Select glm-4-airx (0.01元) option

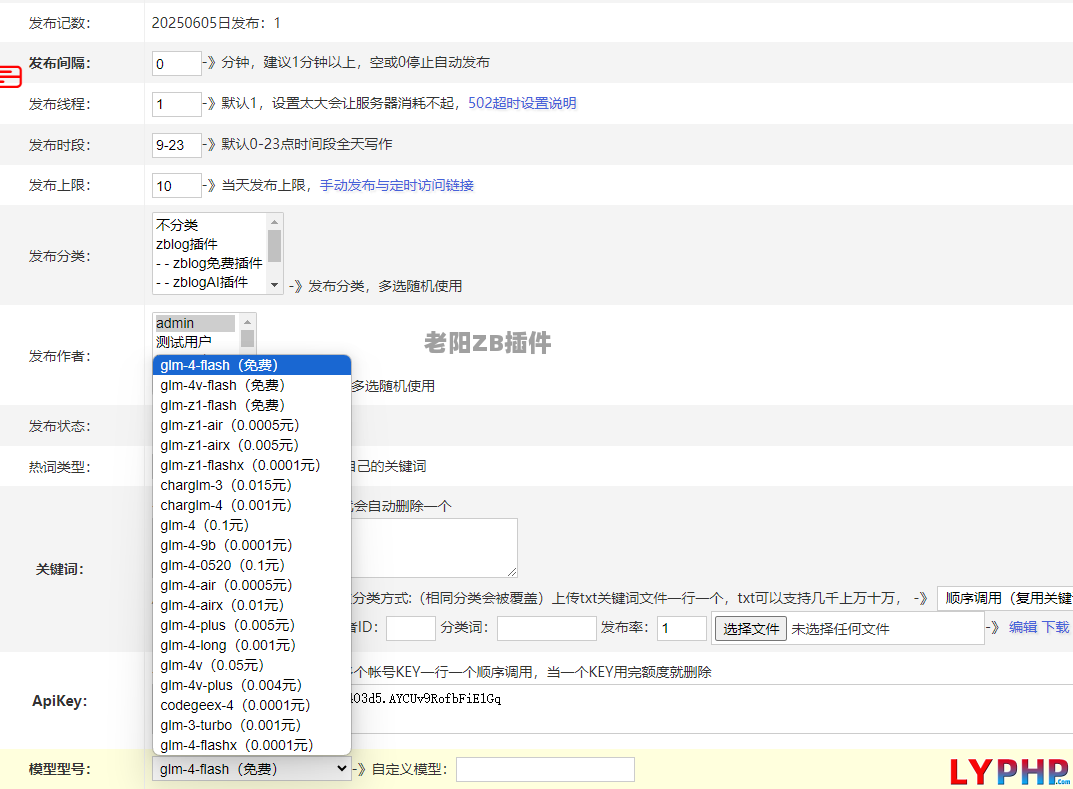252,605
